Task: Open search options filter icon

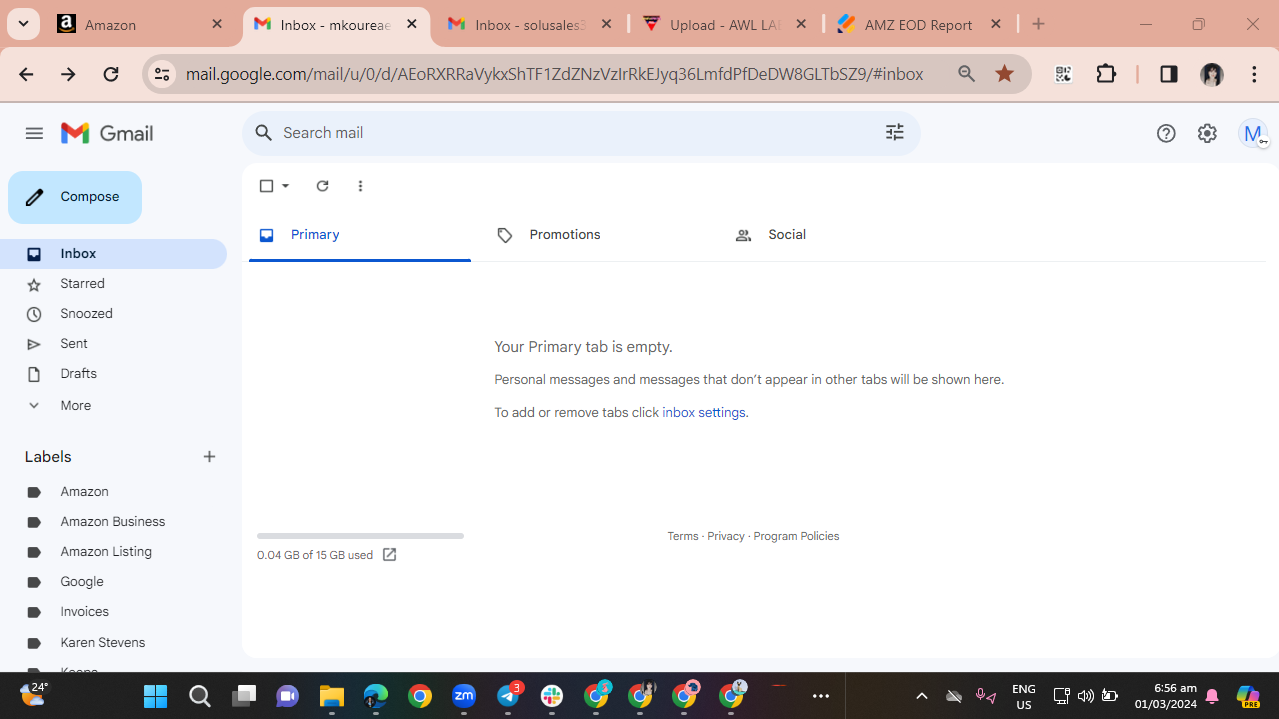Action: click(895, 132)
